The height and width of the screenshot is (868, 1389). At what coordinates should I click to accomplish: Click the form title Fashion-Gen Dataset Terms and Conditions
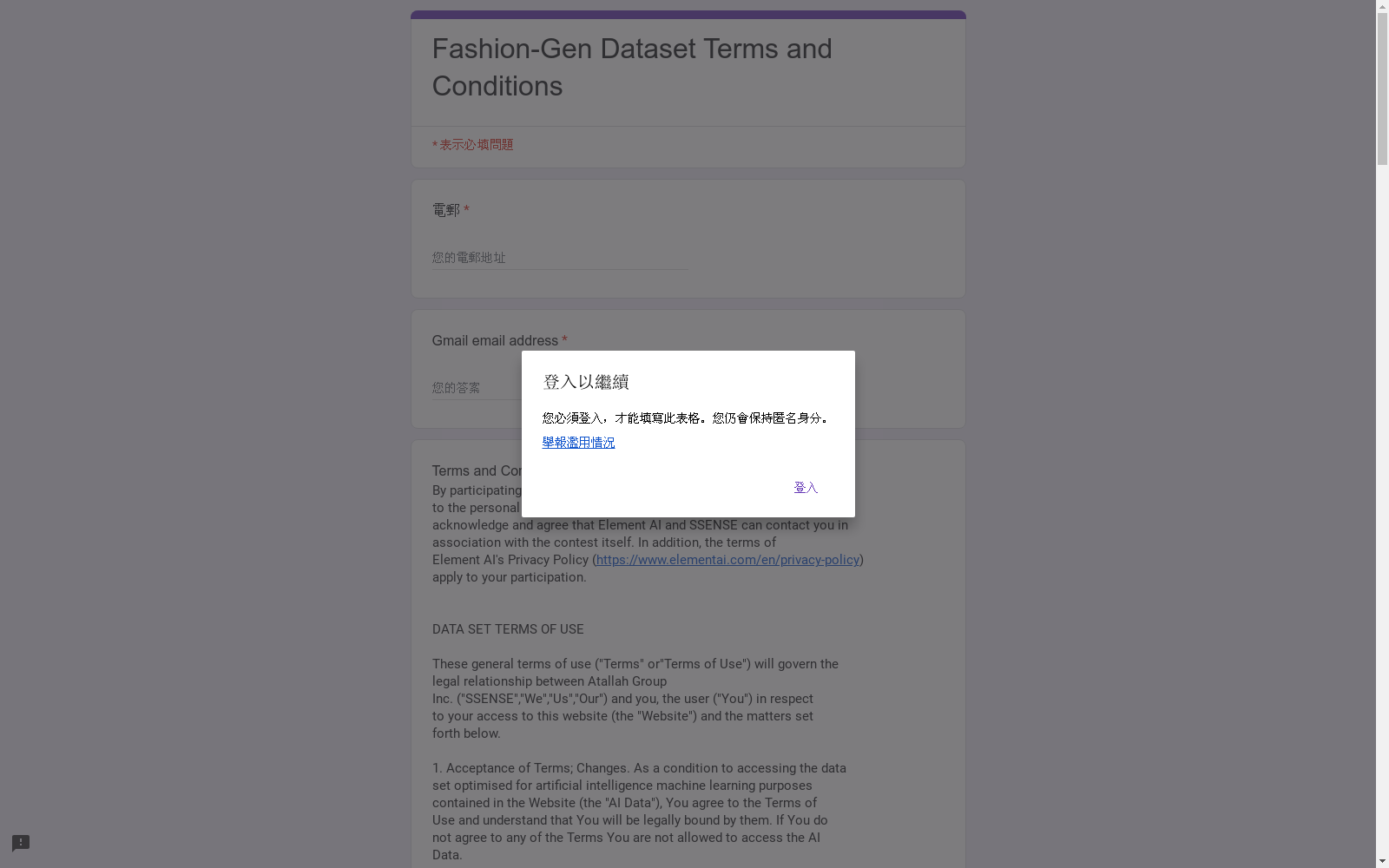(632, 68)
